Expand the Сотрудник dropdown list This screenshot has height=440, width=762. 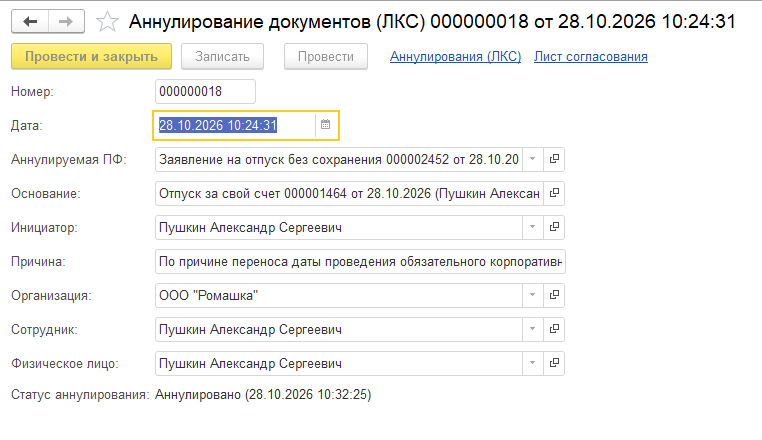(533, 329)
